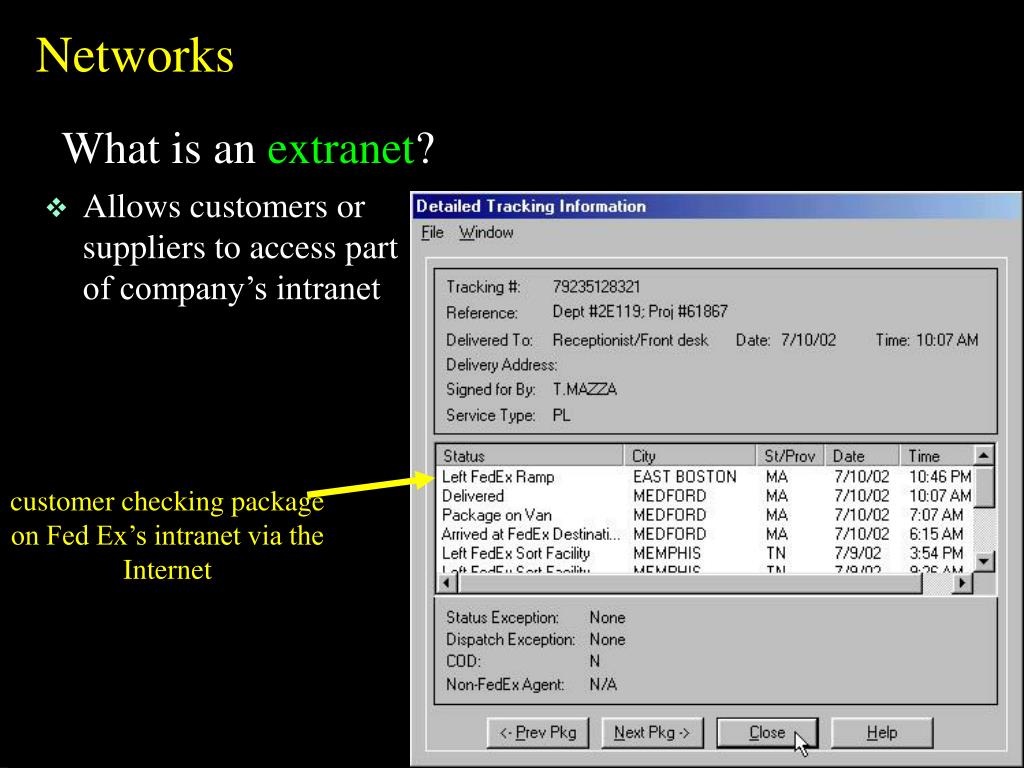
Task: Click Receptionist/Front desk value
Action: click(x=630, y=340)
